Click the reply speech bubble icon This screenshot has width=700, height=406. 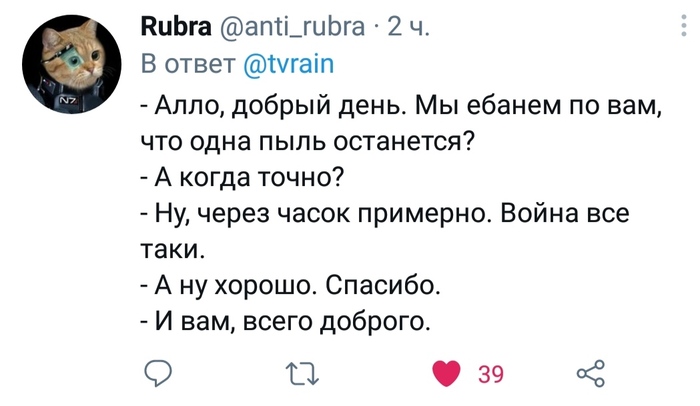pyautogui.click(x=158, y=375)
